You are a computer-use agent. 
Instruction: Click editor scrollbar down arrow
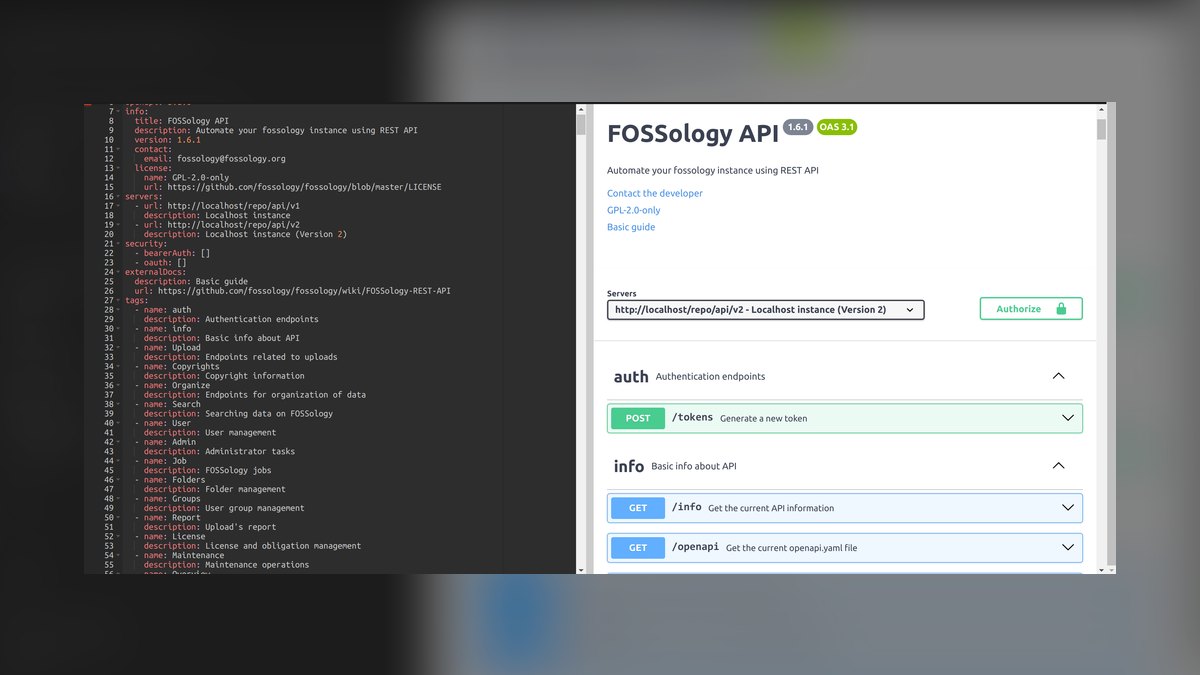click(581, 569)
